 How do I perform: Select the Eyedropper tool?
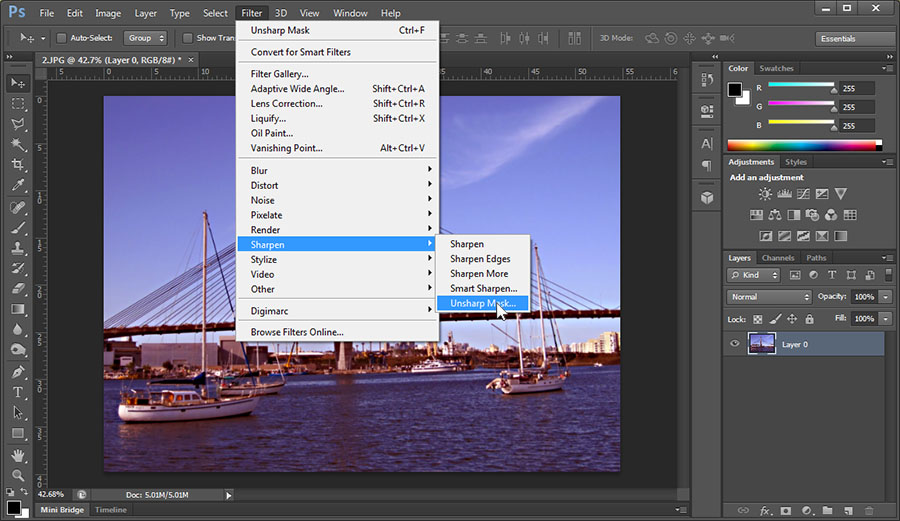tap(18, 186)
